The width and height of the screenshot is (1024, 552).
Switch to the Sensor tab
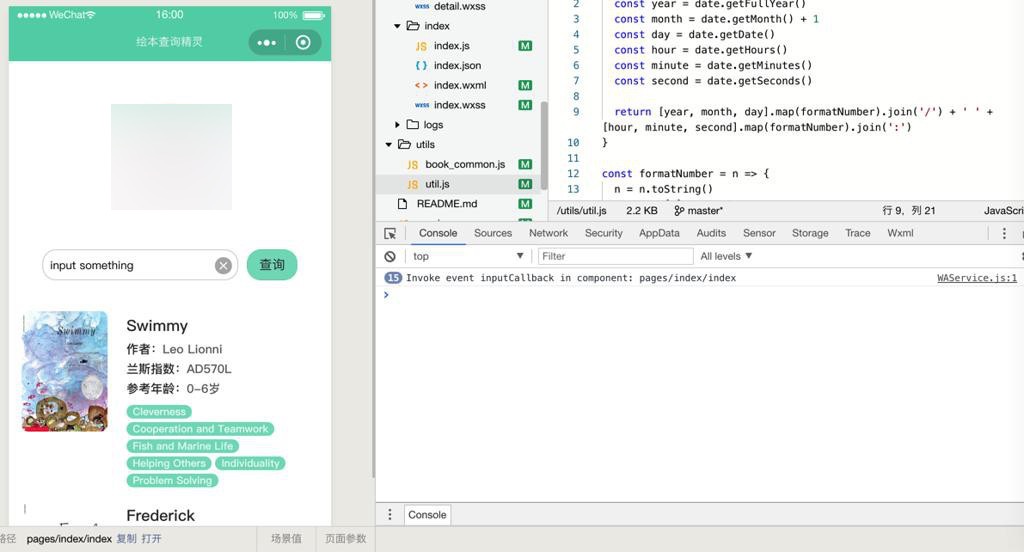tap(759, 233)
